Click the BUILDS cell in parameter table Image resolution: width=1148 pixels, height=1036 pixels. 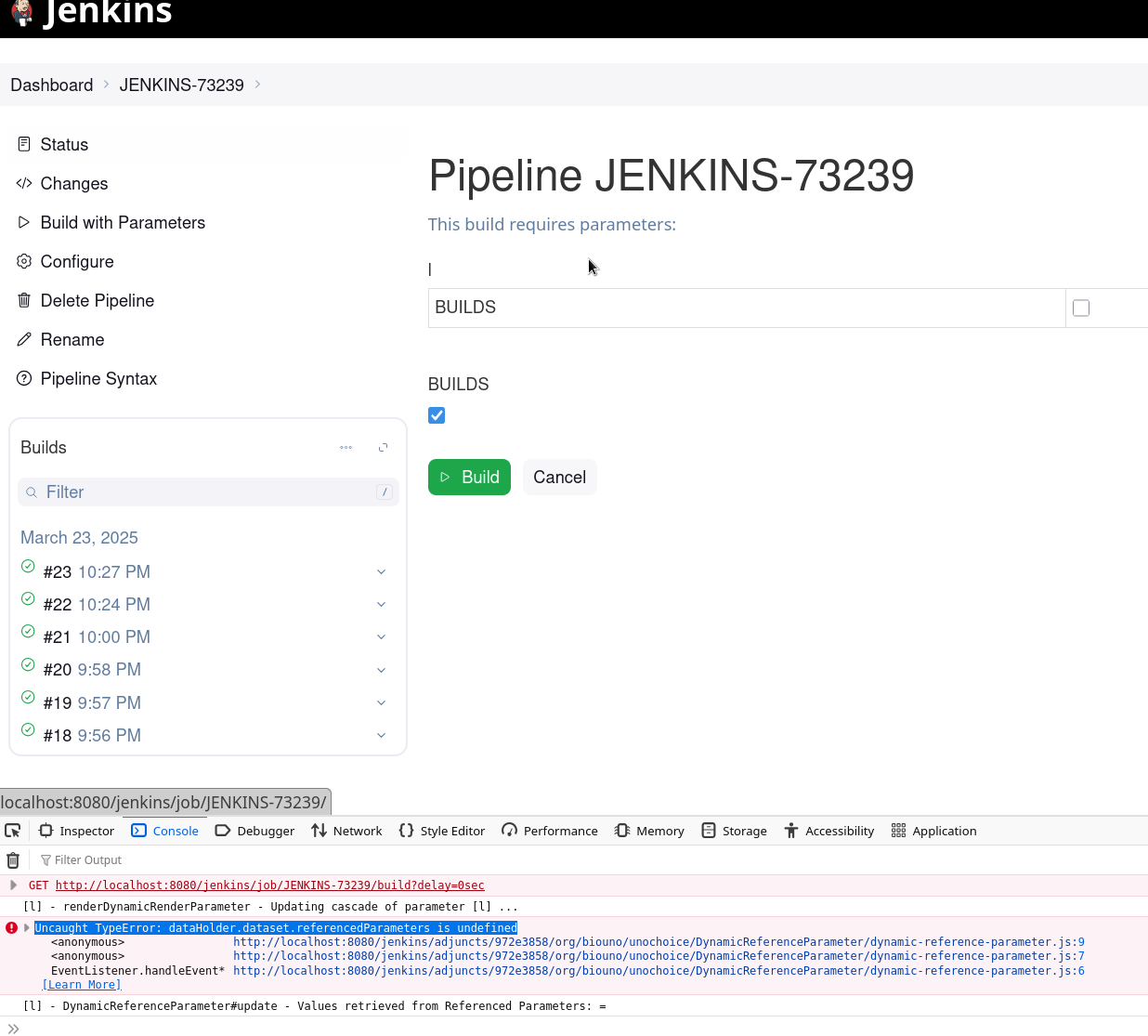pyautogui.click(x=747, y=308)
